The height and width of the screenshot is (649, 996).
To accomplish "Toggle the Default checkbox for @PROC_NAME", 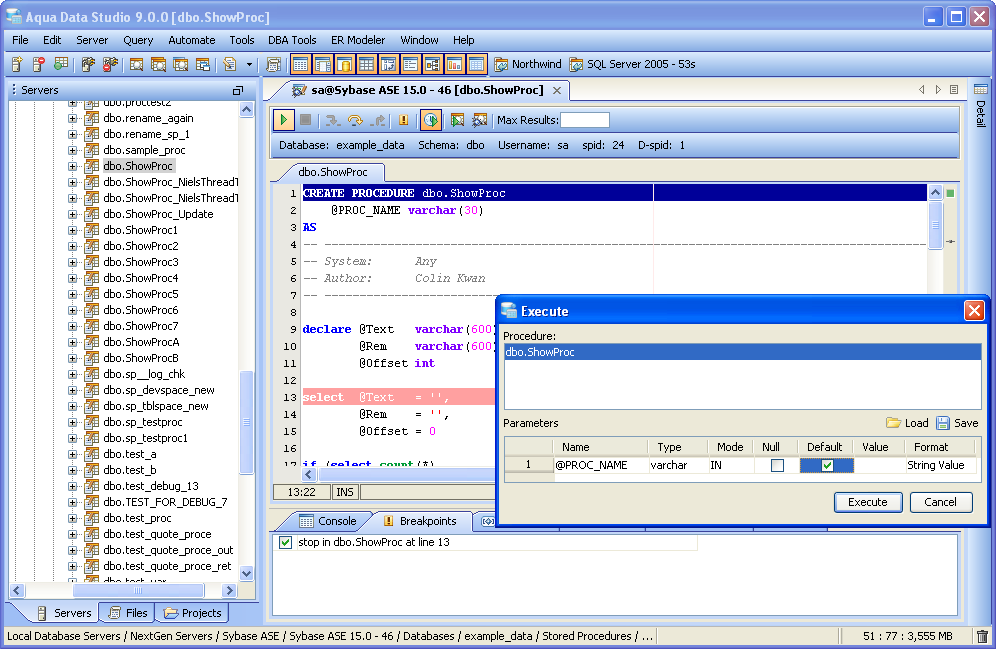I will (x=826, y=465).
